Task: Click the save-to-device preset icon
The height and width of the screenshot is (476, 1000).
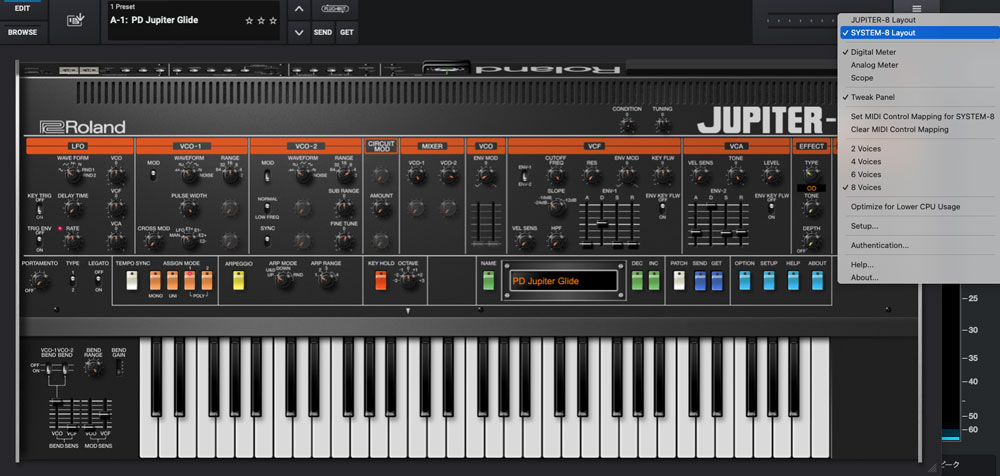Action: click(75, 20)
